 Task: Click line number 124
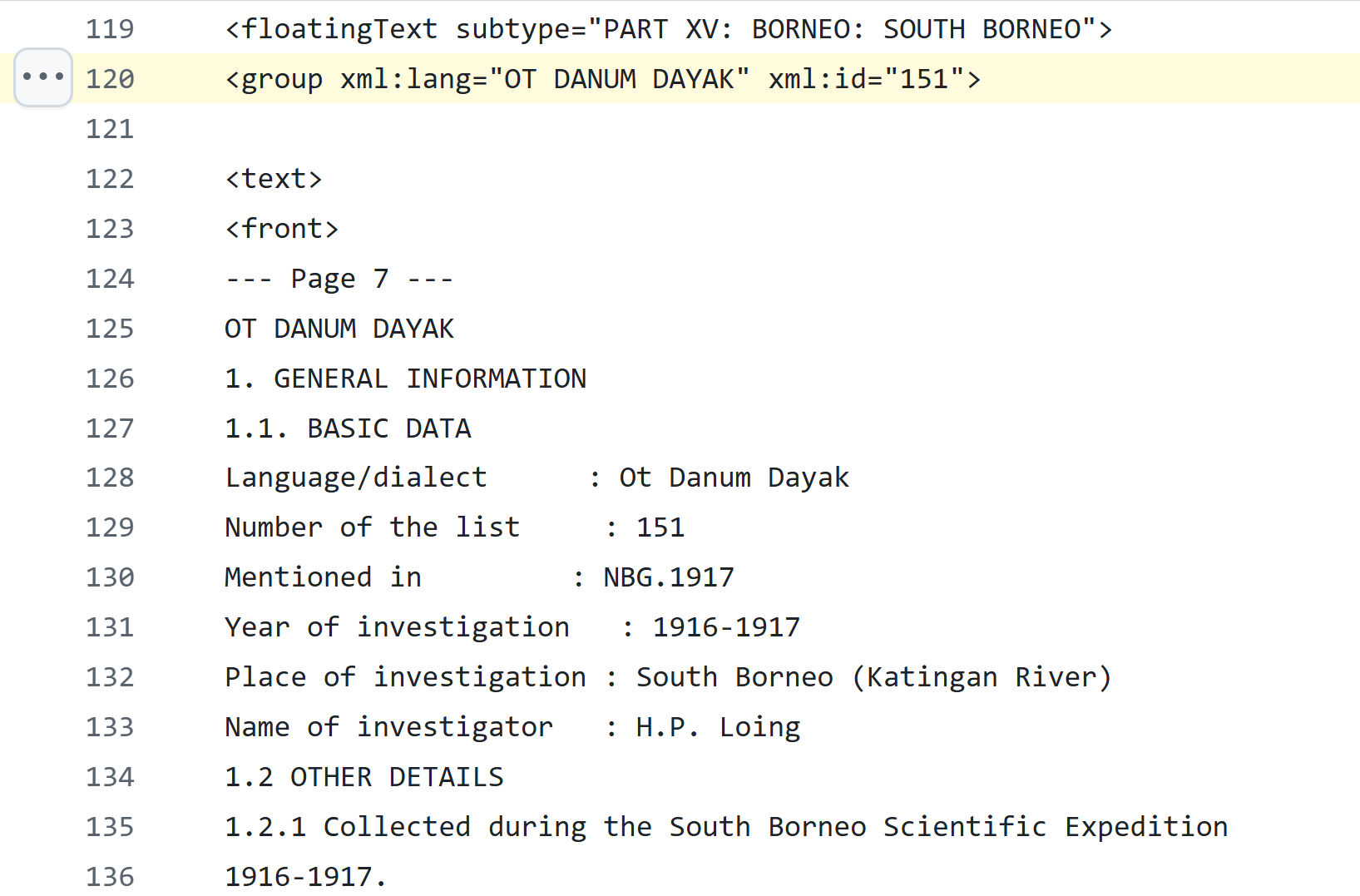coord(110,279)
